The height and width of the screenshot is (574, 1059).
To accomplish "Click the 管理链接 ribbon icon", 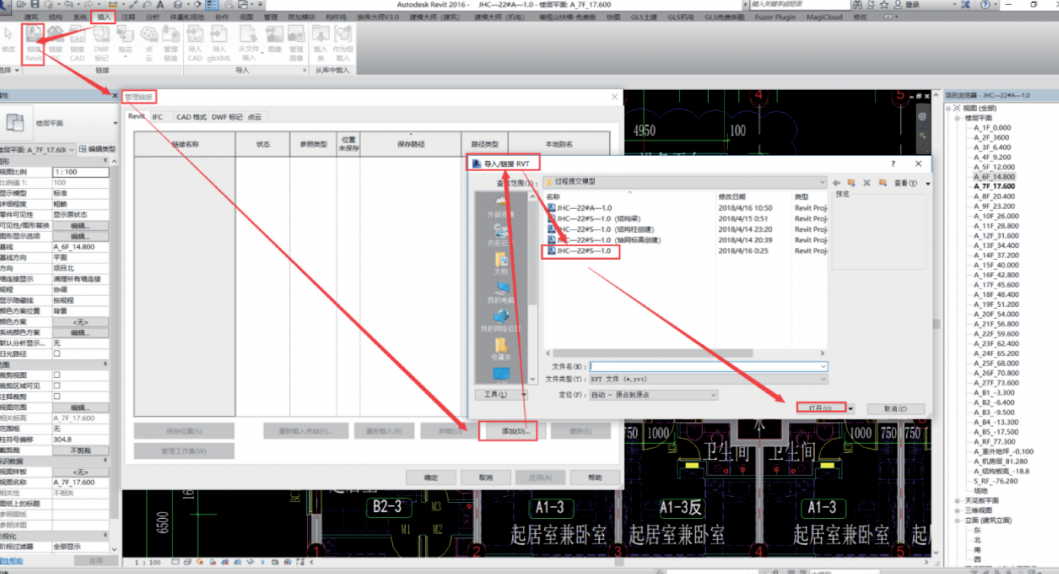I will pyautogui.click(x=171, y=44).
